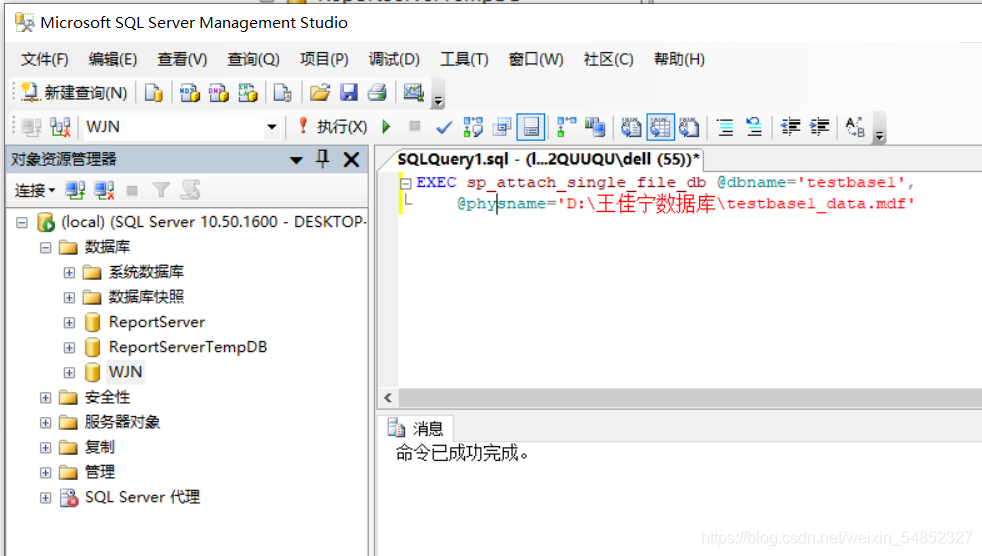Collapse the (local) server node
This screenshot has width=982, height=556.
(x=22, y=222)
